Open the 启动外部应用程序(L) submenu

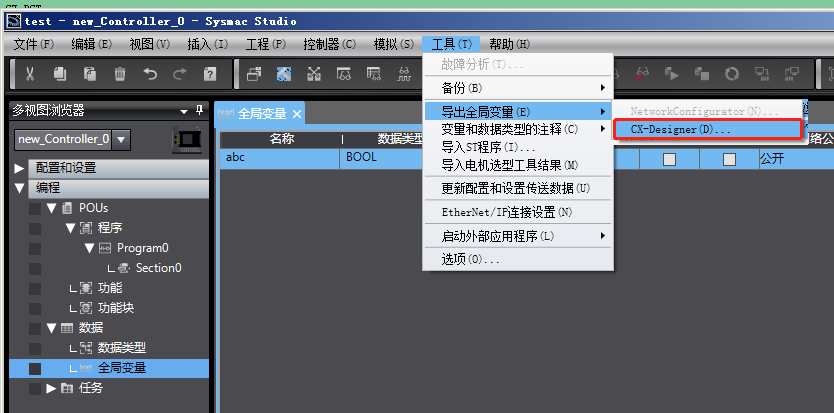[x=518, y=236]
